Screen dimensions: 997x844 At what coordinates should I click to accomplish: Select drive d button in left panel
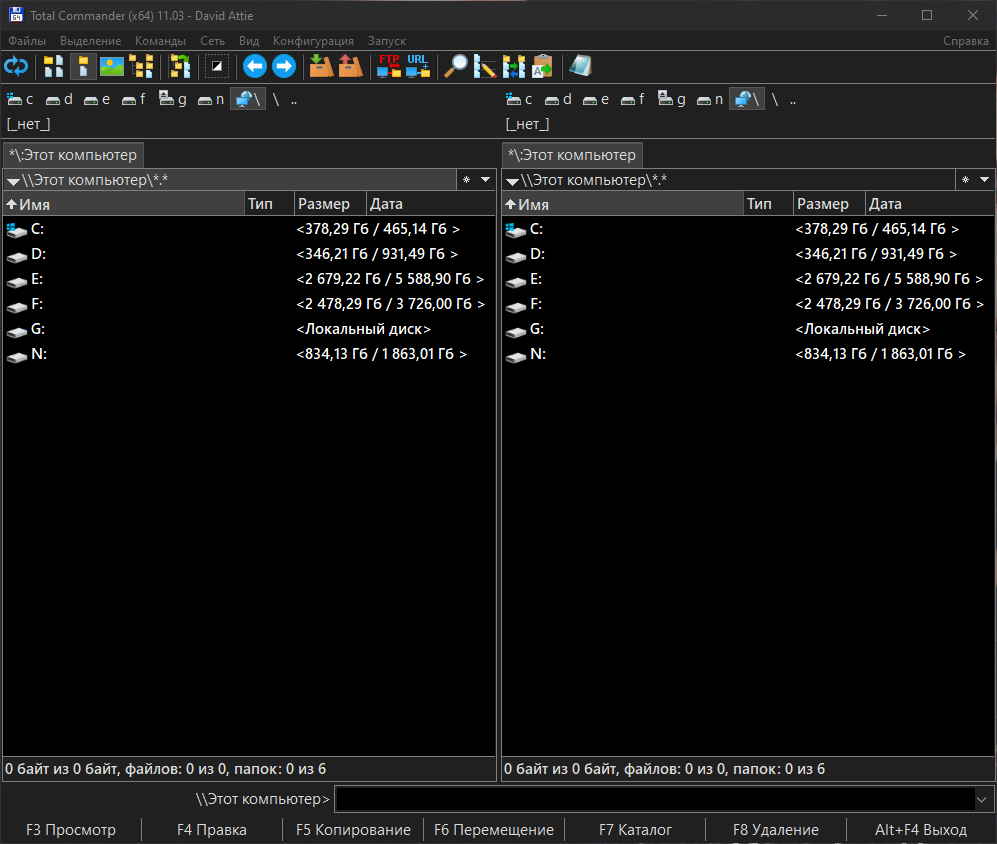tap(59, 99)
